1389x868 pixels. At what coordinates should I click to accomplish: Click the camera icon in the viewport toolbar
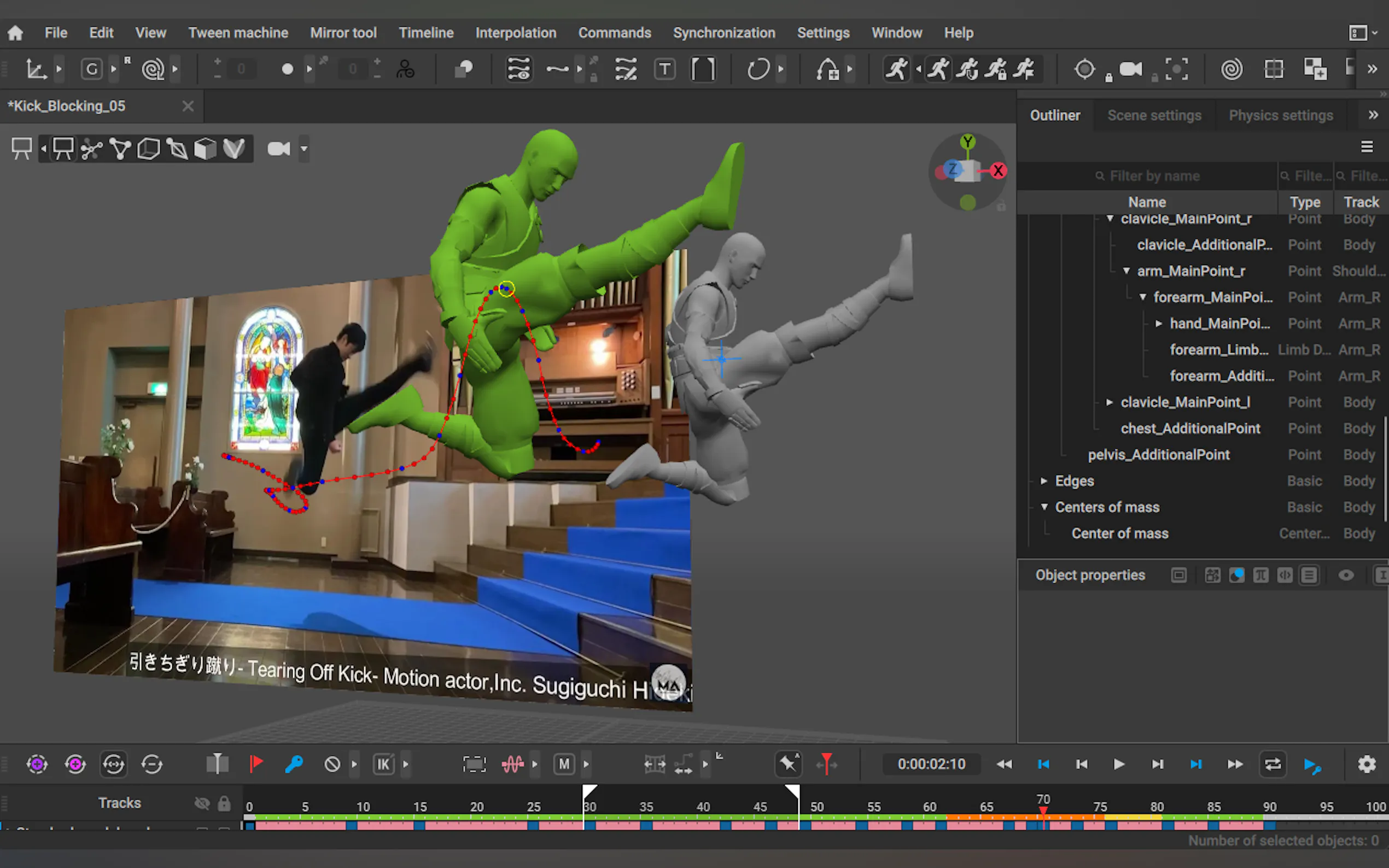pyautogui.click(x=278, y=149)
